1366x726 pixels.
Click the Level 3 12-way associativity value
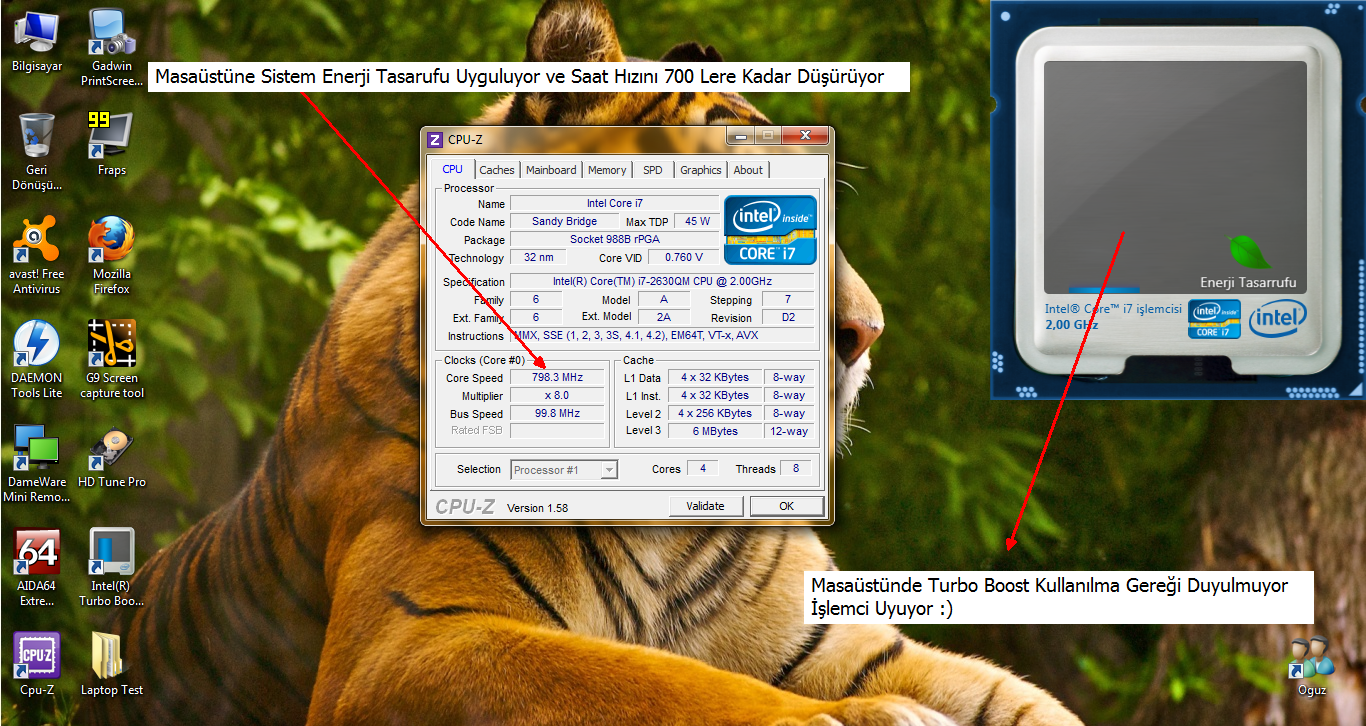point(788,432)
